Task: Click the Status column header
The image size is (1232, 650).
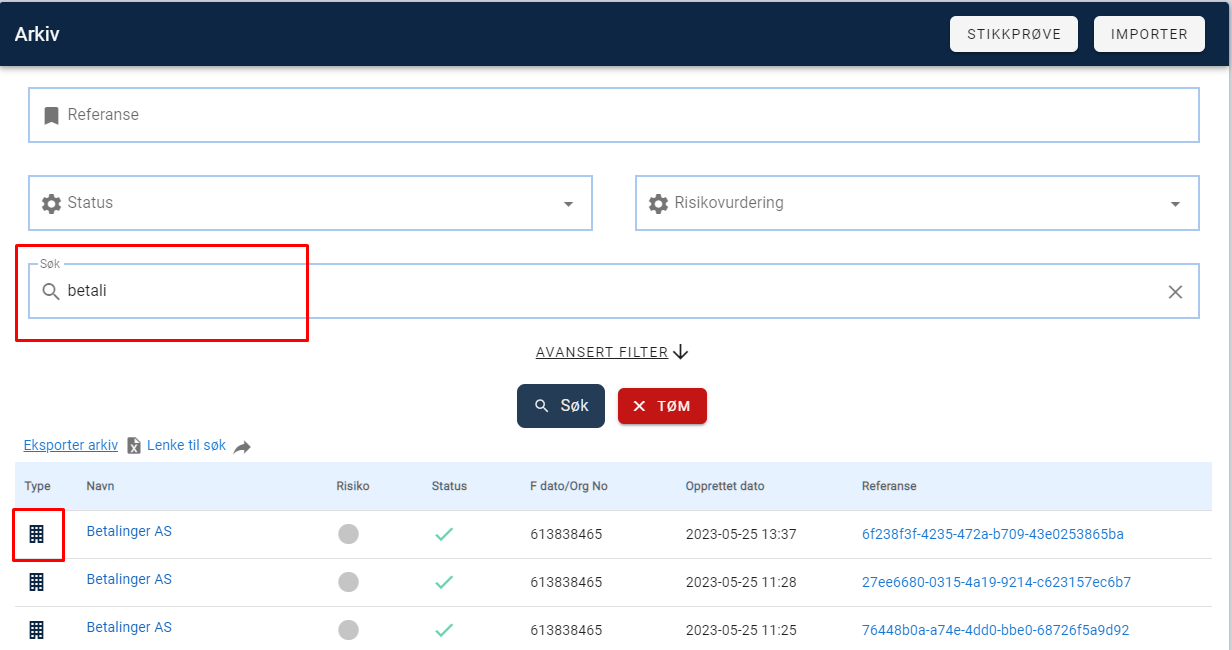Action: (449, 486)
